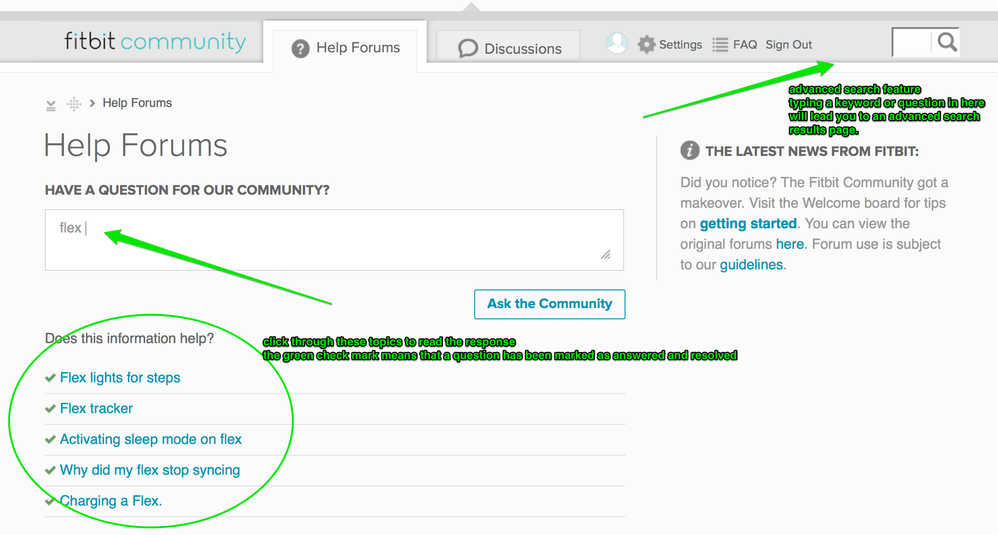Click the text area resize handle
This screenshot has width=998, height=535.
[606, 254]
